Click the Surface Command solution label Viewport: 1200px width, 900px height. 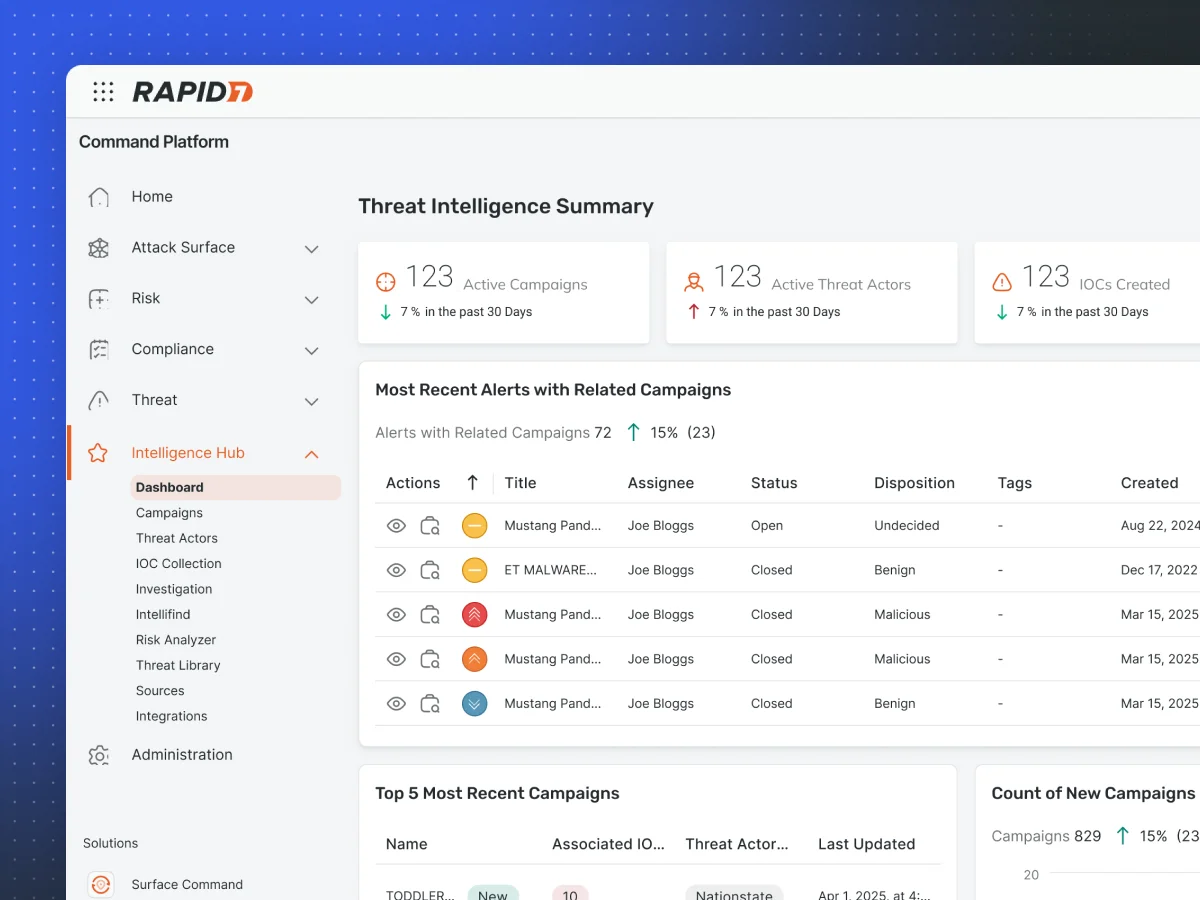(187, 885)
